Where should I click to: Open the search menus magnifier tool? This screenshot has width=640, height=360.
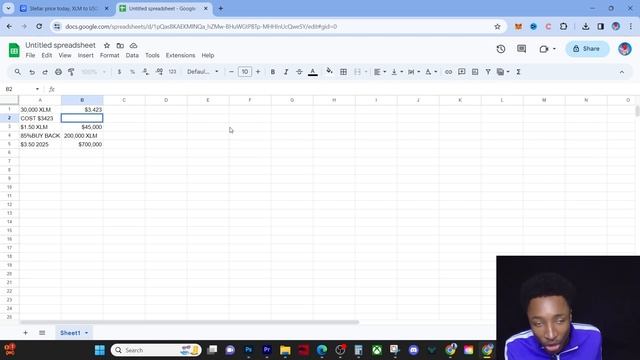click(18, 72)
